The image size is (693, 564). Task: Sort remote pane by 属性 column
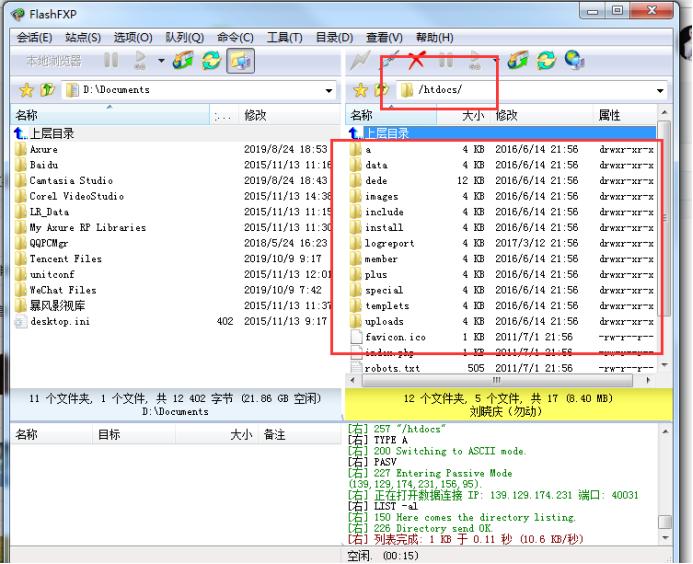tap(624, 115)
